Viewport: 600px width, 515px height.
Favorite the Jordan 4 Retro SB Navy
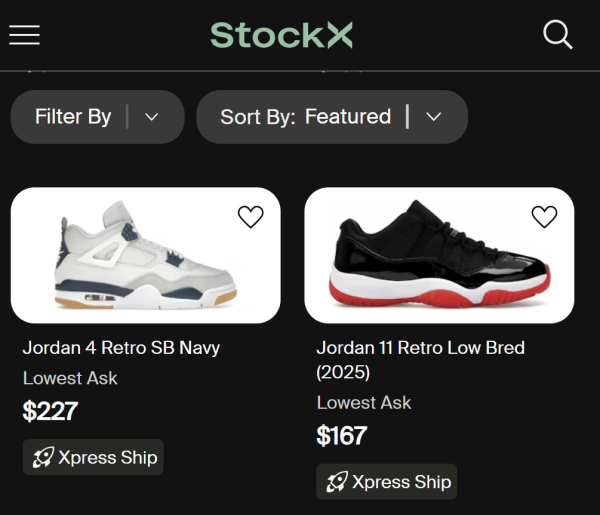click(250, 217)
